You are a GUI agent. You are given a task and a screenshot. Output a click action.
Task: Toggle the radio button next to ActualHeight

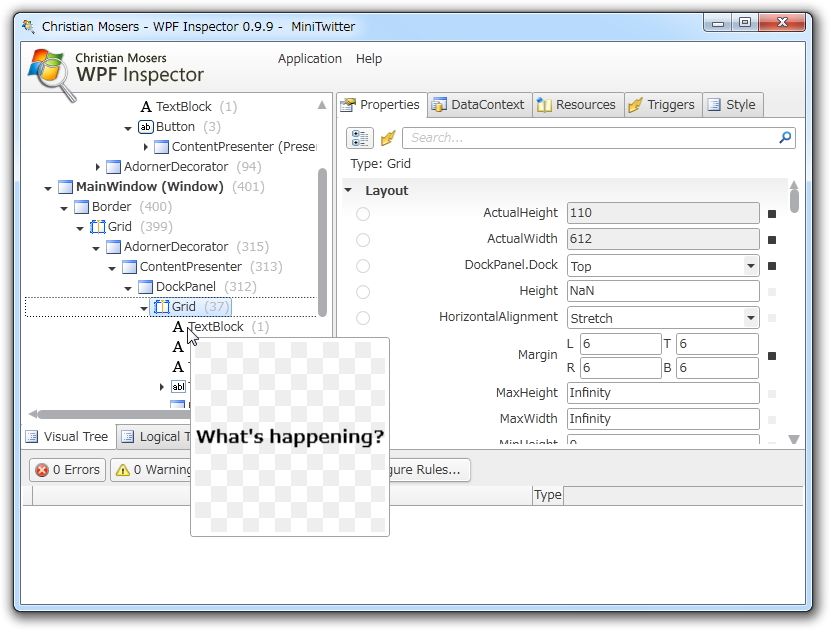tap(363, 214)
